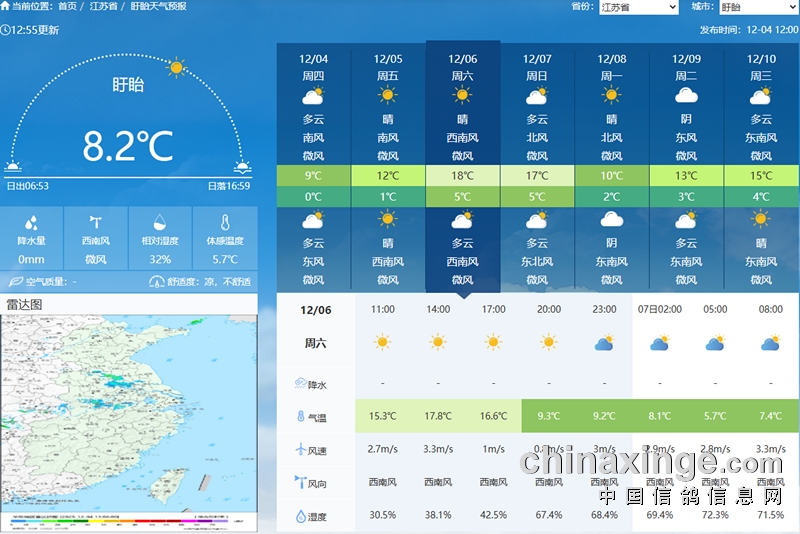
Task: Click the 空气质量 leaf icon
Action: click(x=16, y=282)
